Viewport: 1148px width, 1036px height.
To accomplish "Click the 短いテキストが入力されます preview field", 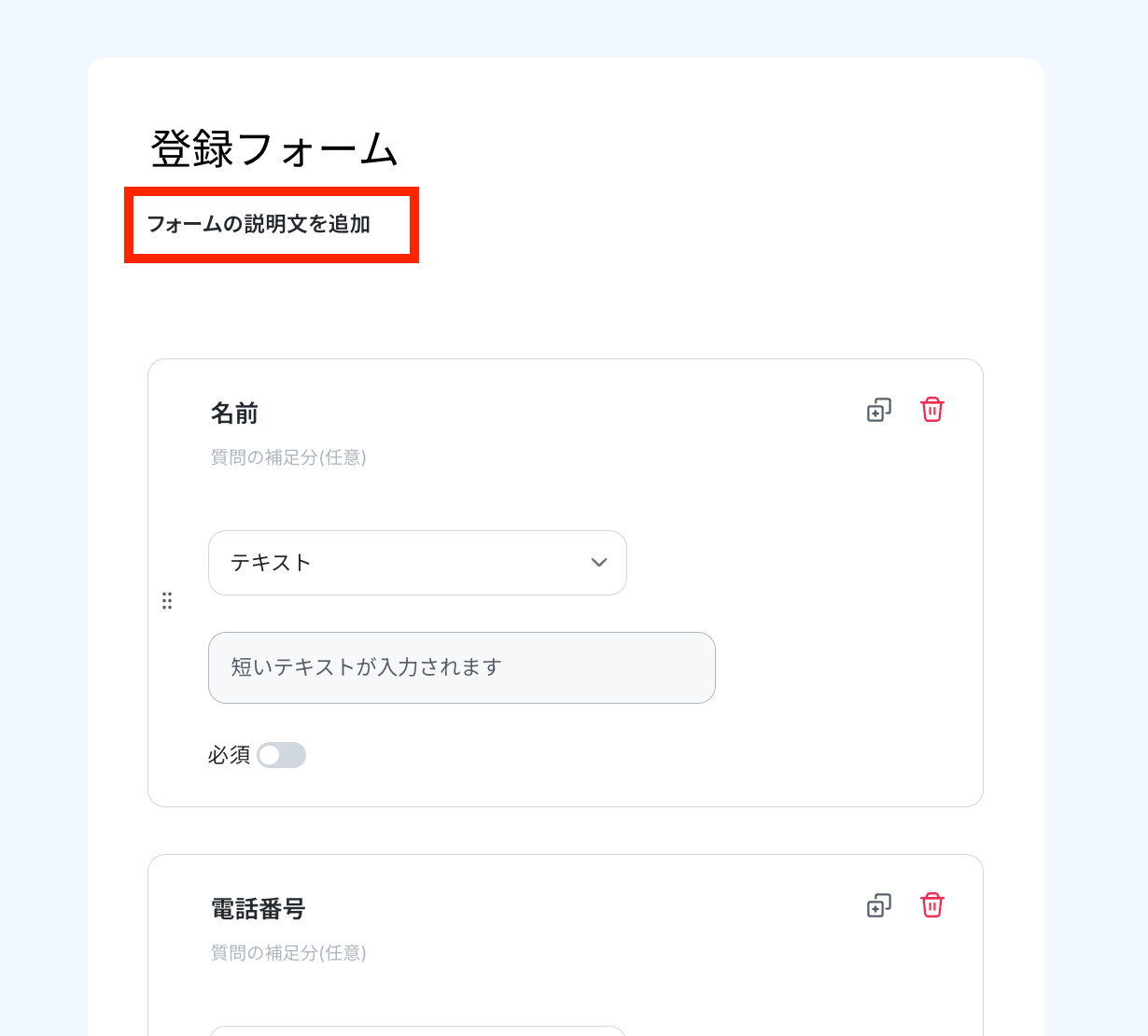I will [462, 667].
